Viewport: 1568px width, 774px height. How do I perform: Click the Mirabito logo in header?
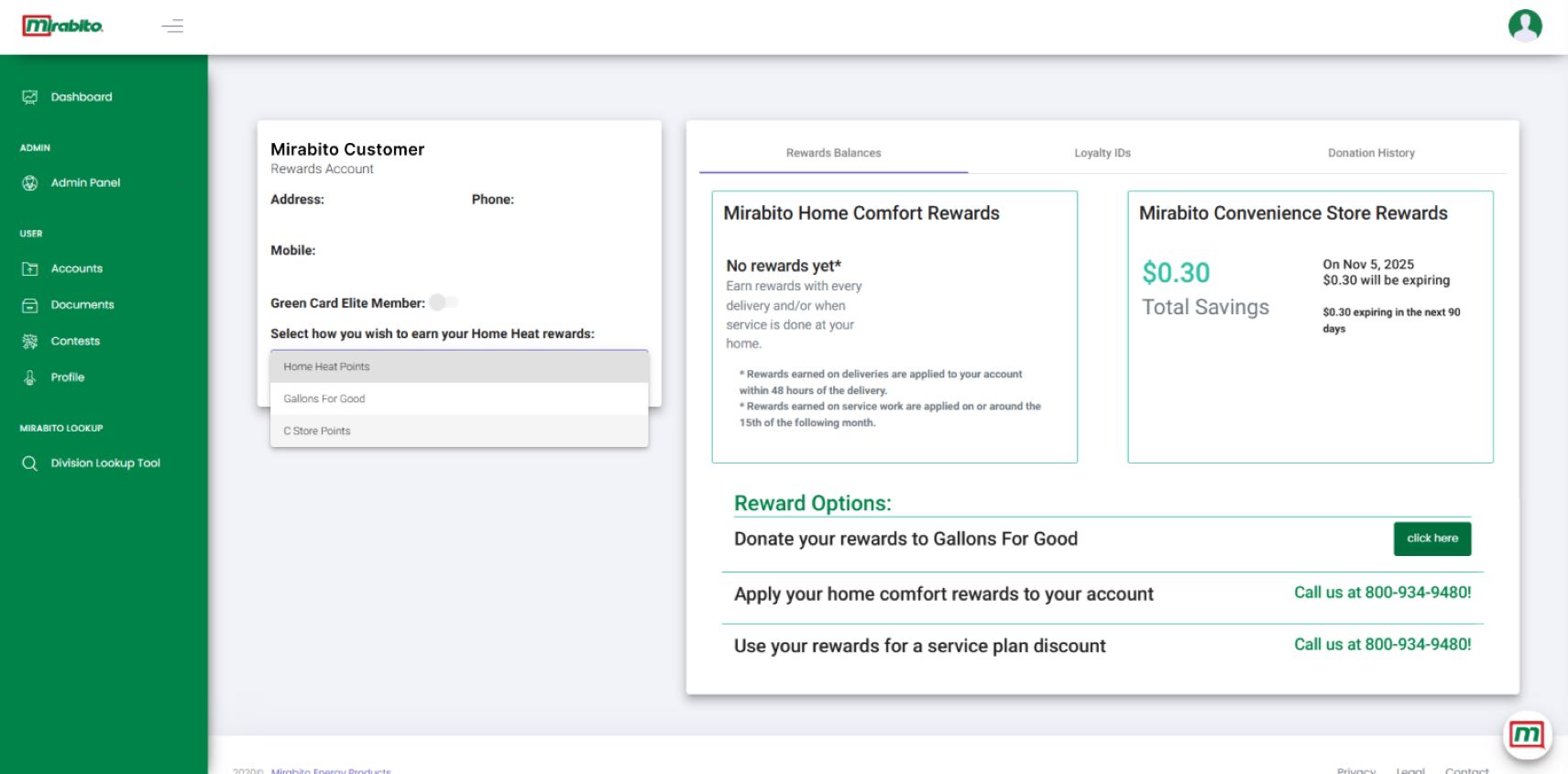pyautogui.click(x=62, y=26)
